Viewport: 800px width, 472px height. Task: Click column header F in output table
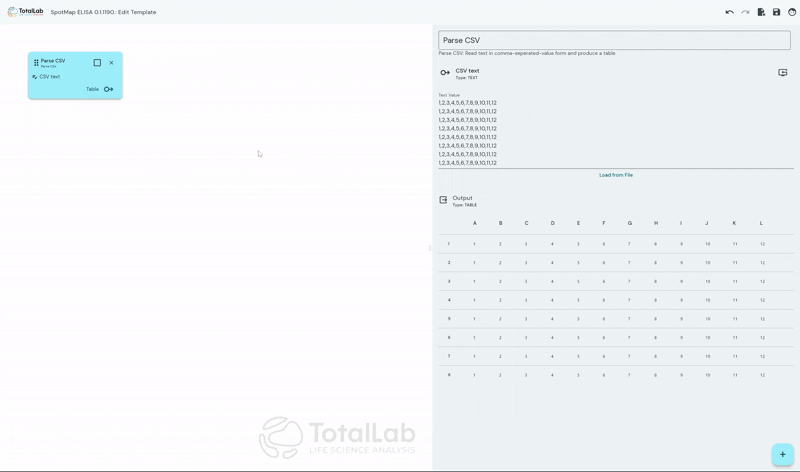[x=604, y=223]
